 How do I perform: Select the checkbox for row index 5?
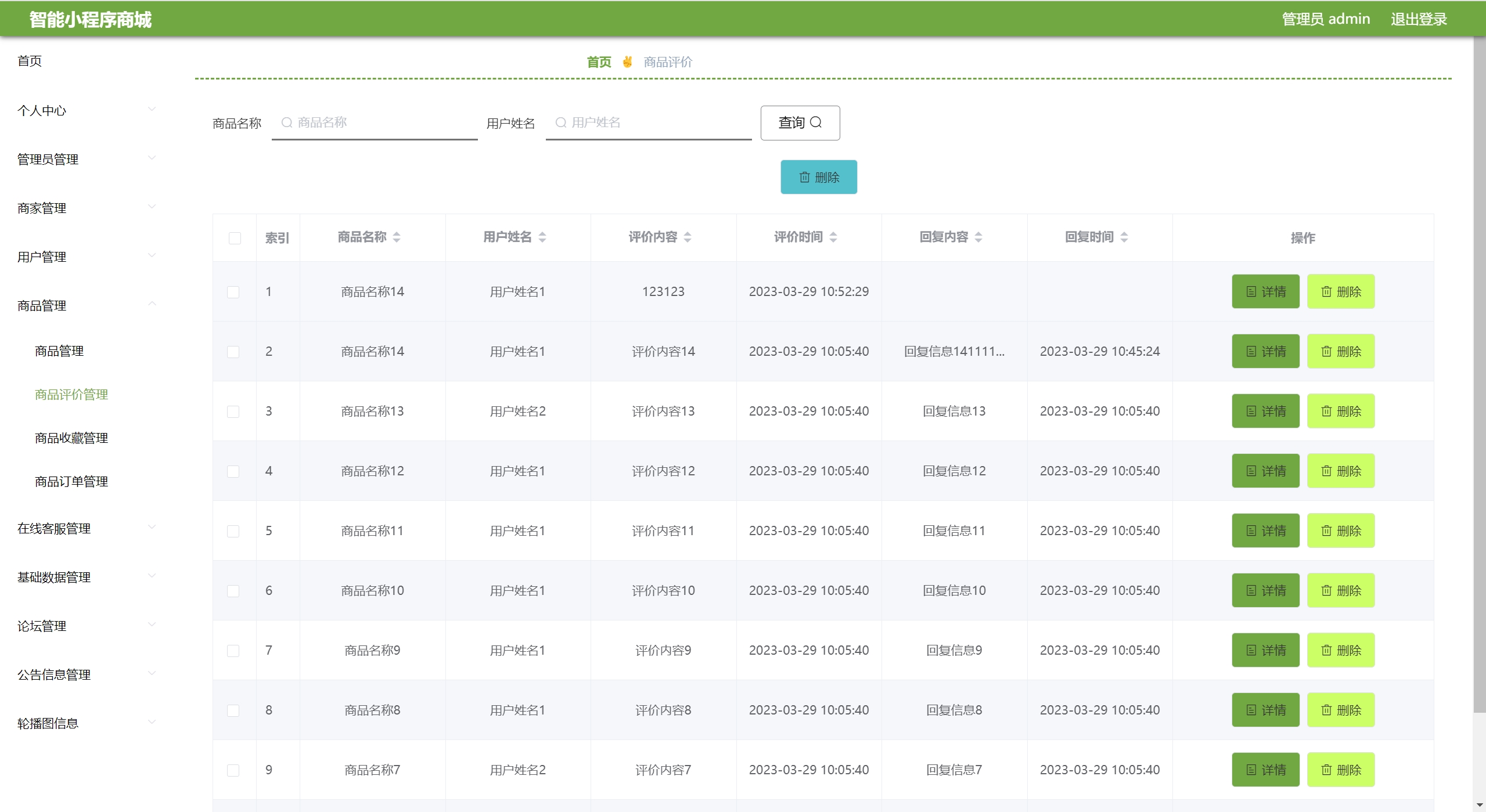(x=233, y=531)
